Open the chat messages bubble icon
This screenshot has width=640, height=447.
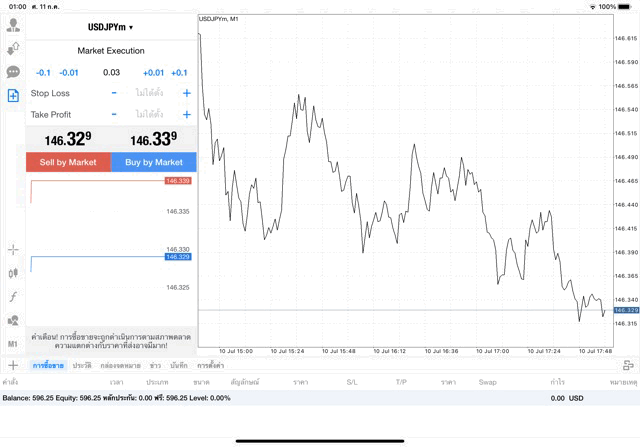(13, 72)
